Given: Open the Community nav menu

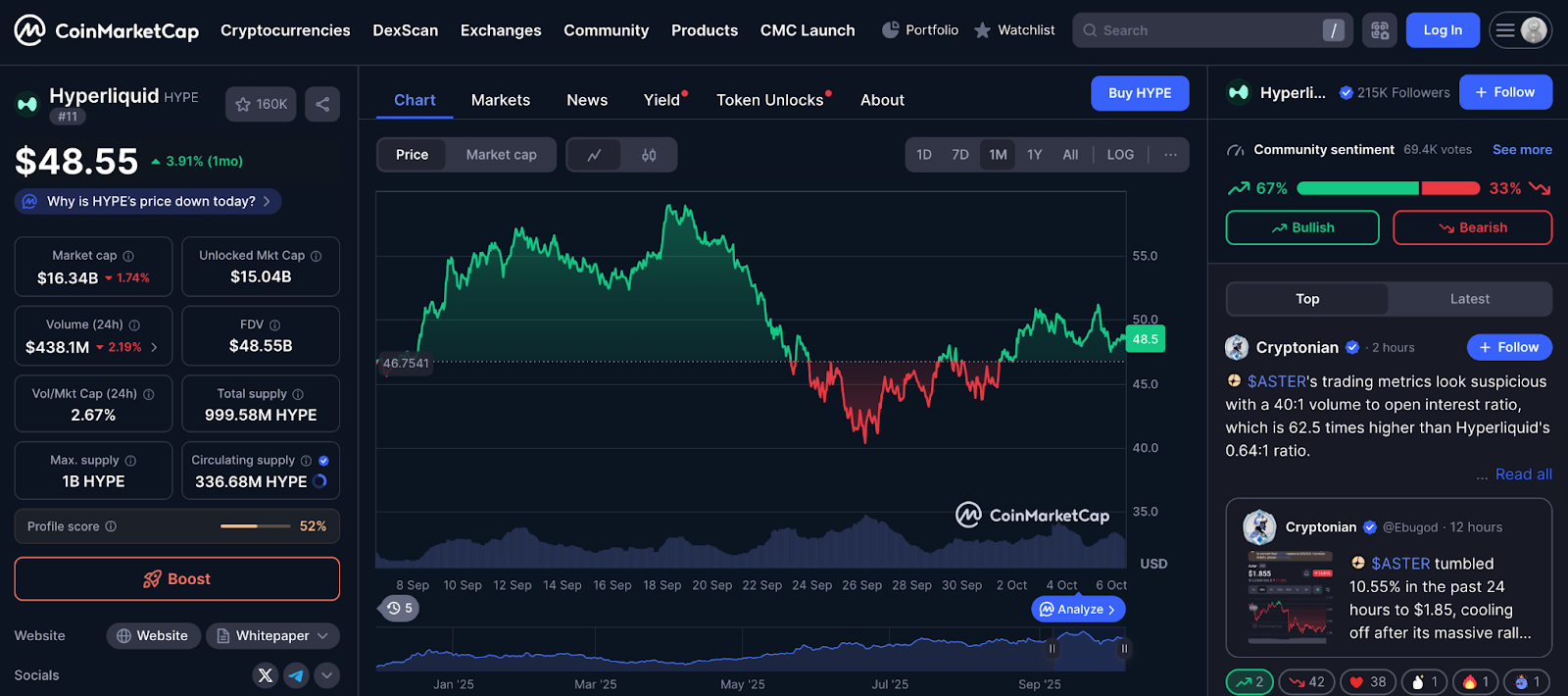Looking at the screenshot, I should 606,30.
